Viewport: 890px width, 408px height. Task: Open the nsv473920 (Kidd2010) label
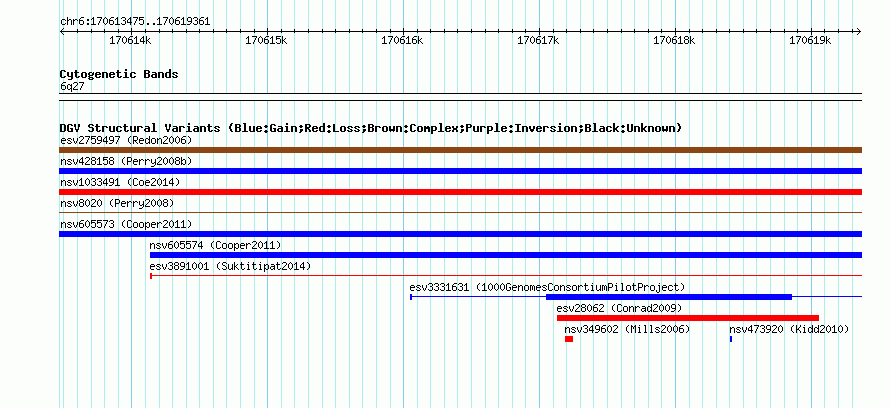[x=789, y=329]
